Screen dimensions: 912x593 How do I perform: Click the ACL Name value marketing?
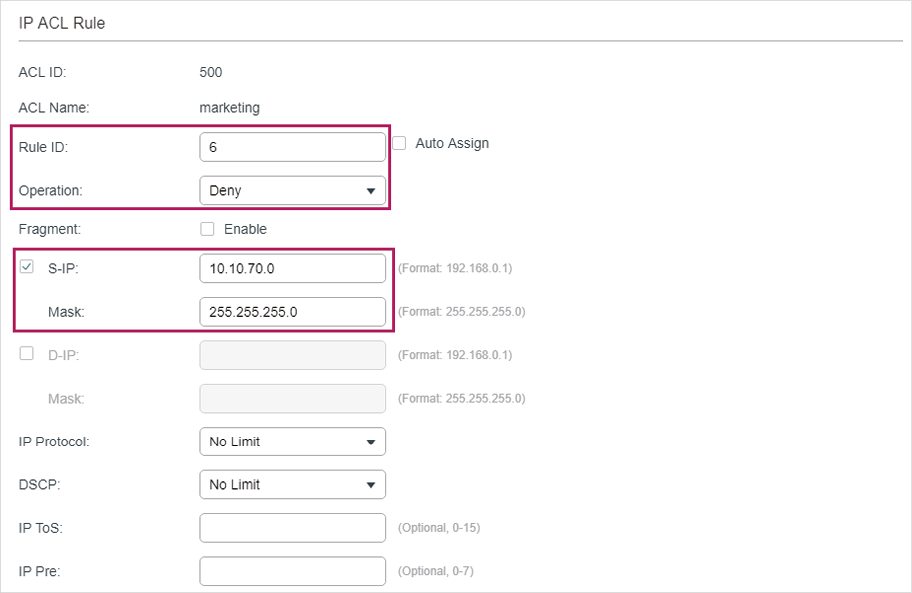click(x=229, y=108)
